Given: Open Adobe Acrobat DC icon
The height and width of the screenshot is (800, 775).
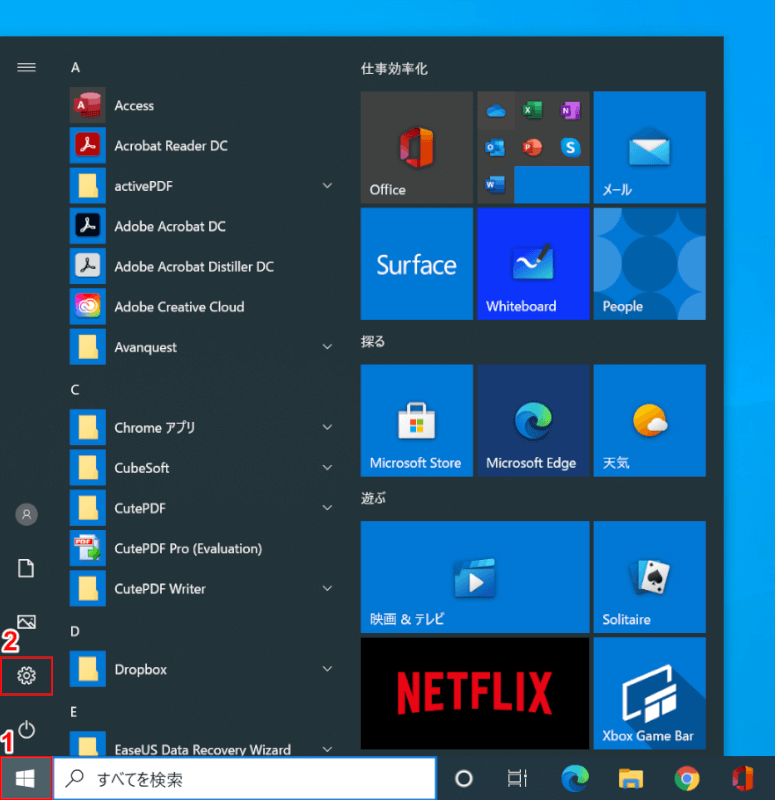Looking at the screenshot, I should [88, 226].
